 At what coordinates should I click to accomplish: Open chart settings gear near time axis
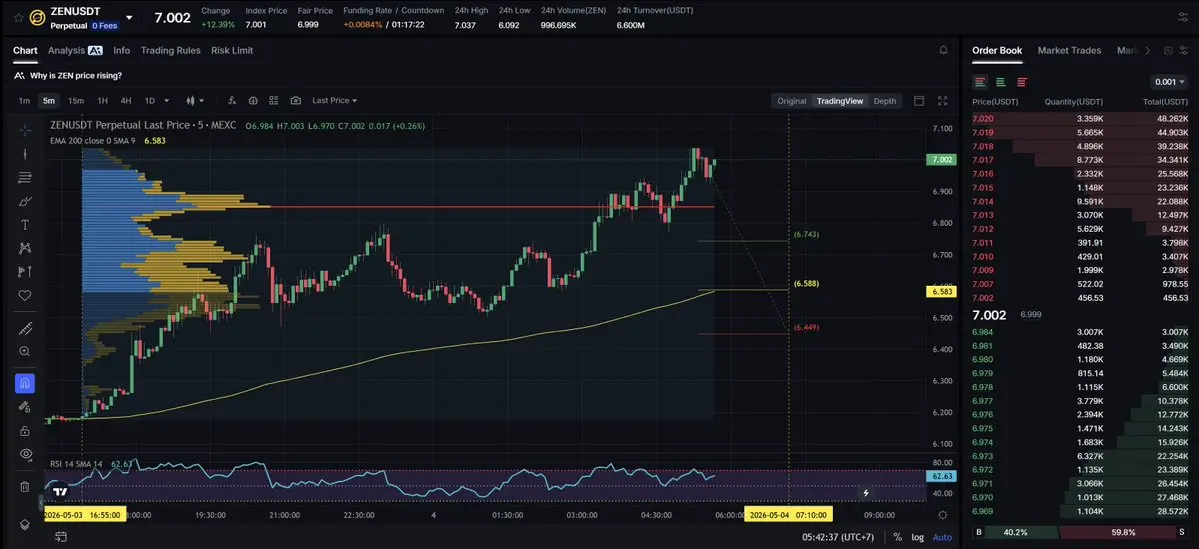943,515
